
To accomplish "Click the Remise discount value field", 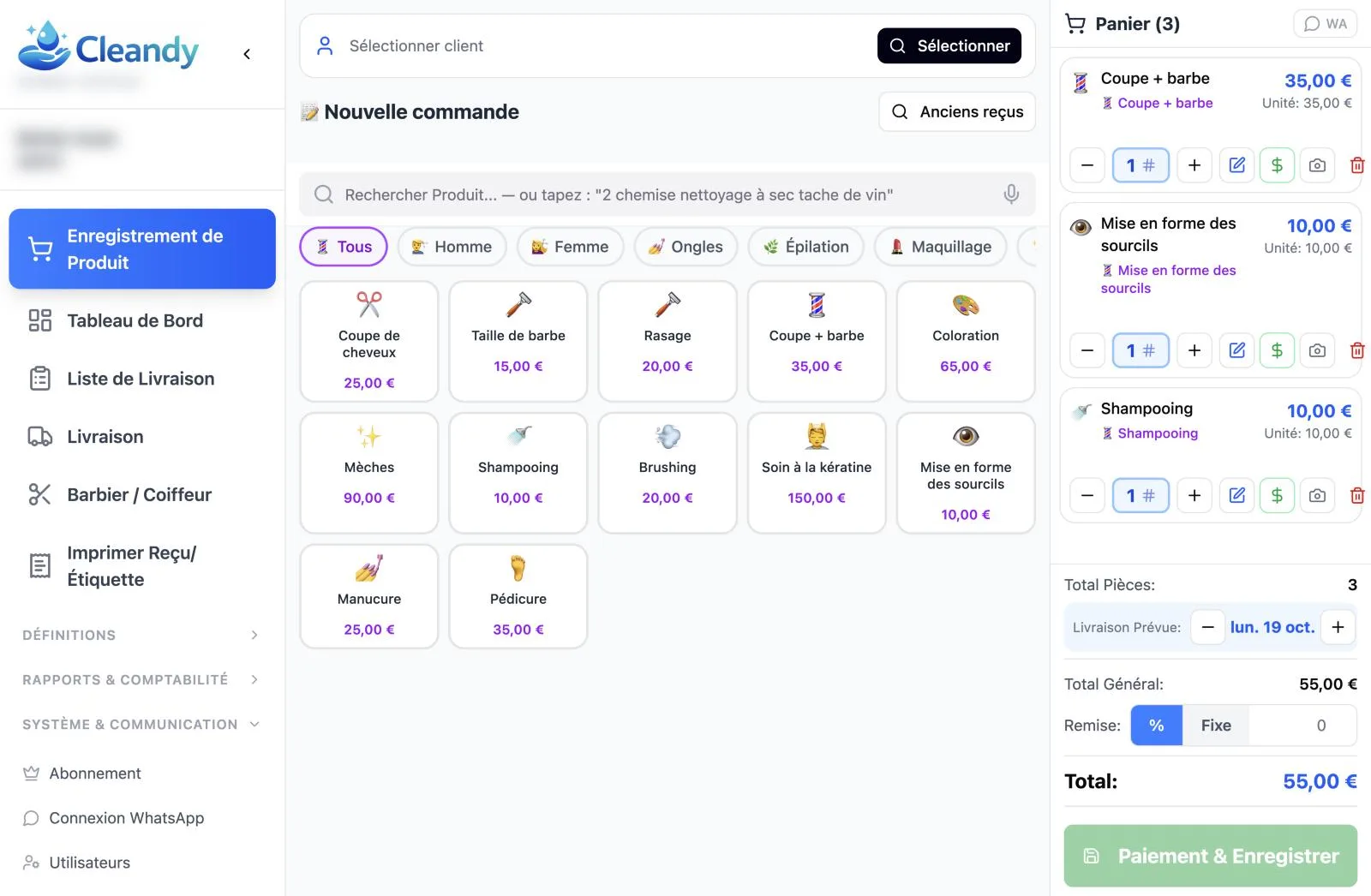I will tap(1302, 726).
